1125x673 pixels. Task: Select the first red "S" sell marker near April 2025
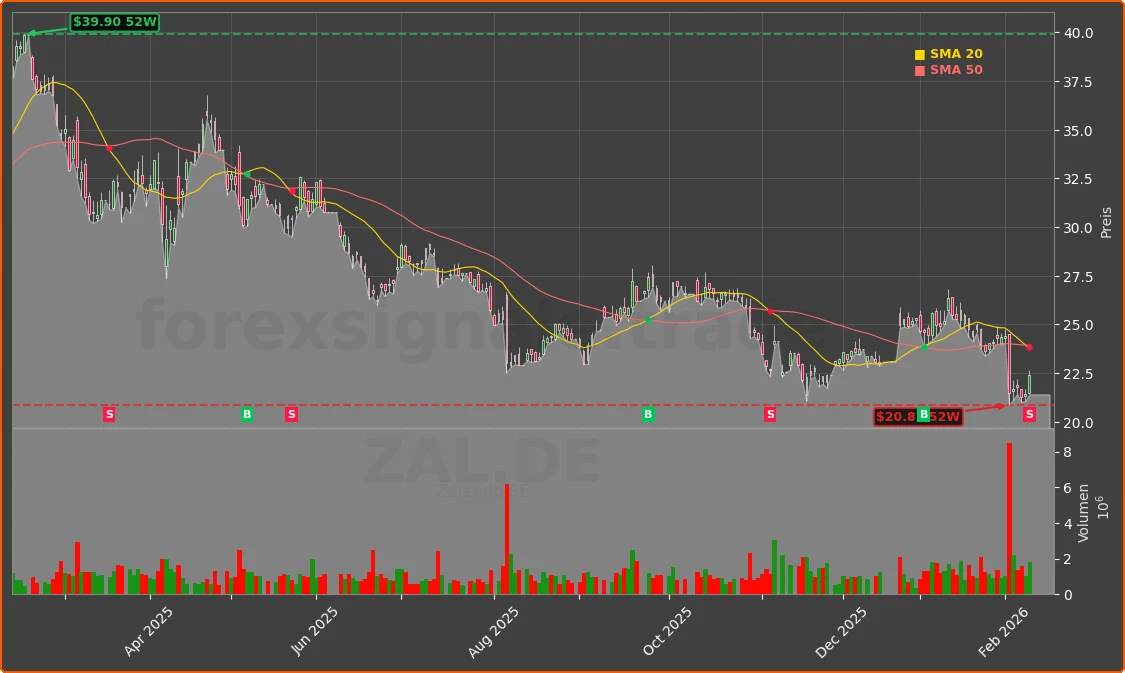tap(107, 414)
